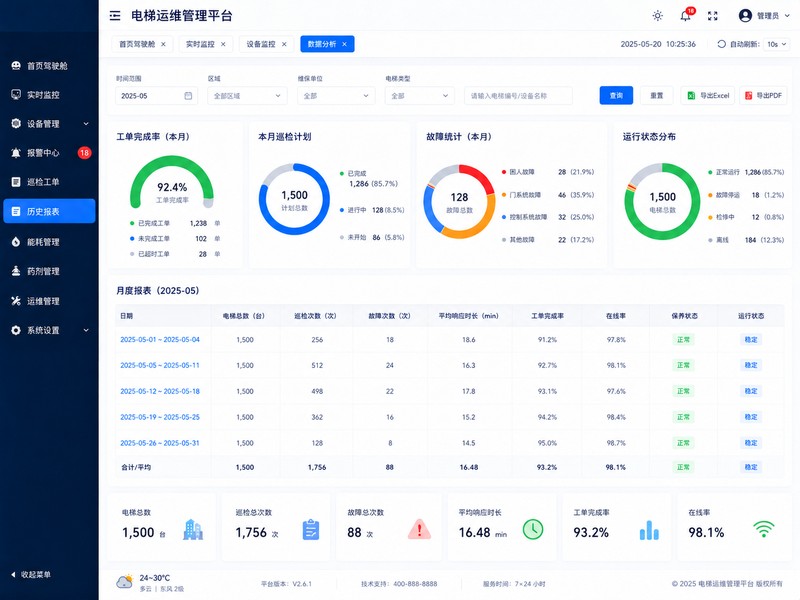Select 历史报表 sidebar item

click(x=49, y=211)
